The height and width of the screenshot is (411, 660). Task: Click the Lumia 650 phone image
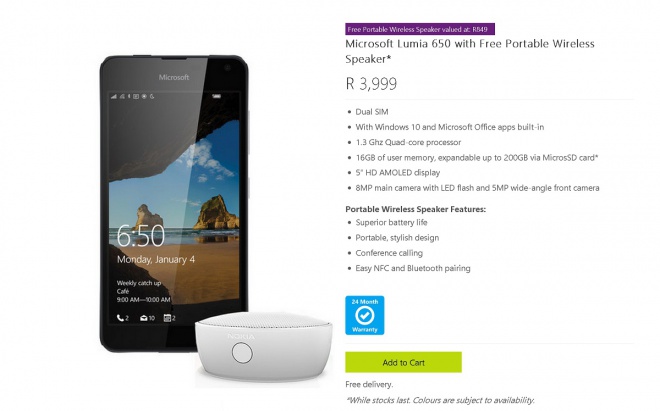174,203
